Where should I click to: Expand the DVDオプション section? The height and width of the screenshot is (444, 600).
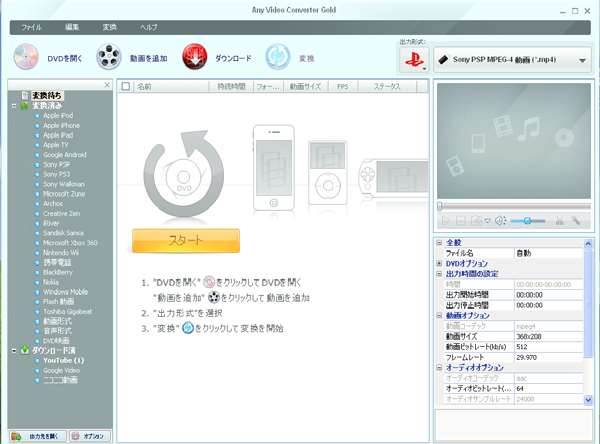[439, 263]
